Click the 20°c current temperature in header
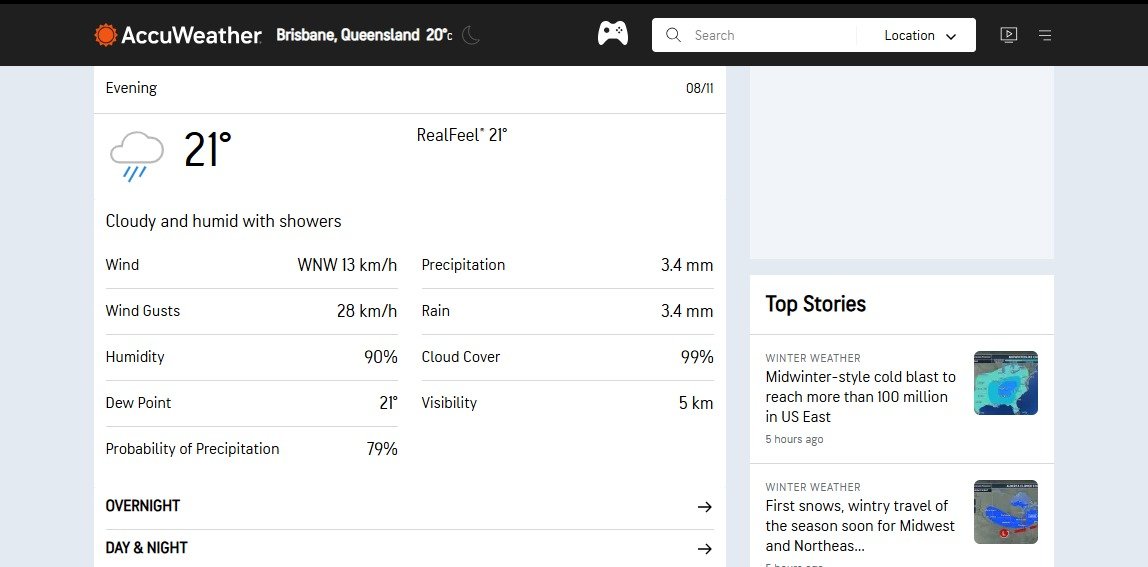This screenshot has width=1148, height=567. (439, 35)
